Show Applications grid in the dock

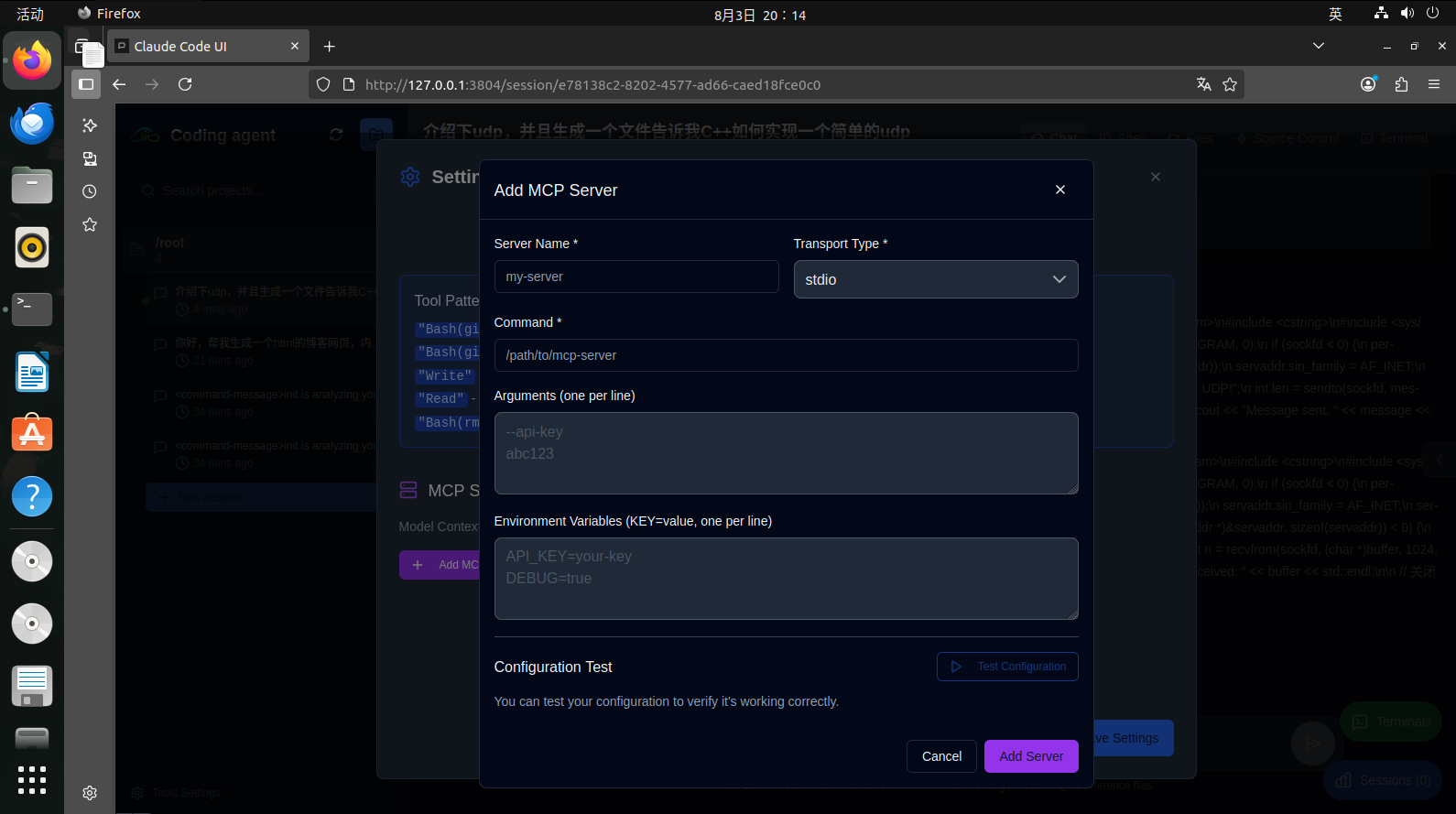(x=32, y=779)
